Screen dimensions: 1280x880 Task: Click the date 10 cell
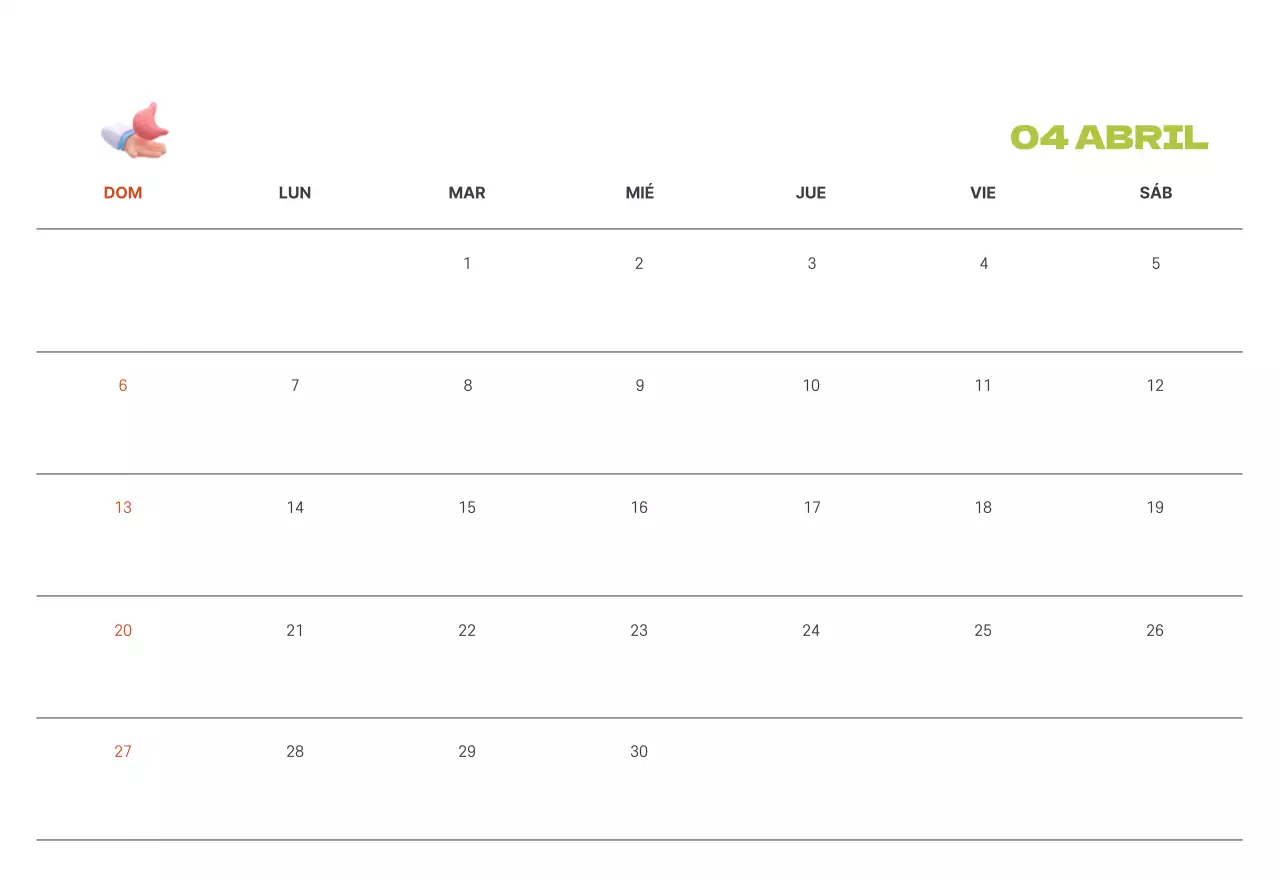coord(811,386)
